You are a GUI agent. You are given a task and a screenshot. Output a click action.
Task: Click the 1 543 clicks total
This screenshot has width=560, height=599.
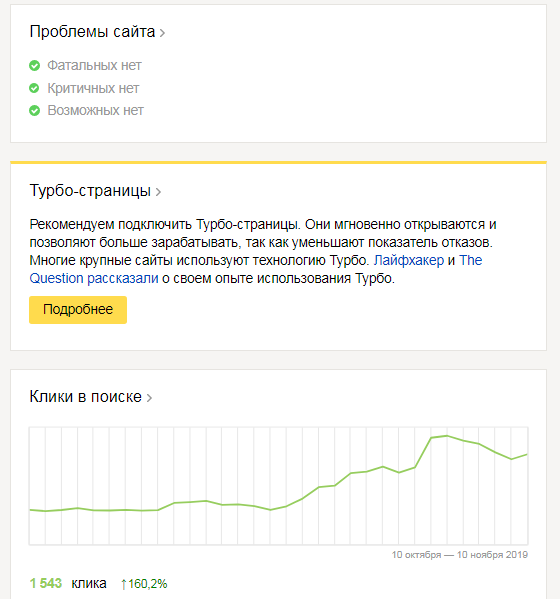click(x=46, y=583)
